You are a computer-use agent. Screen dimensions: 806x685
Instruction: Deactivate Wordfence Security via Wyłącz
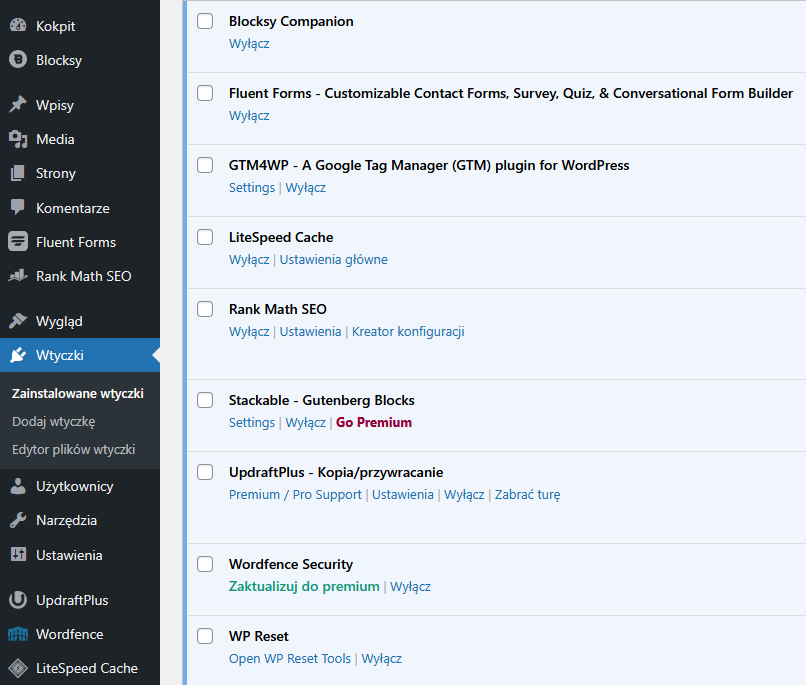pyautogui.click(x=410, y=586)
